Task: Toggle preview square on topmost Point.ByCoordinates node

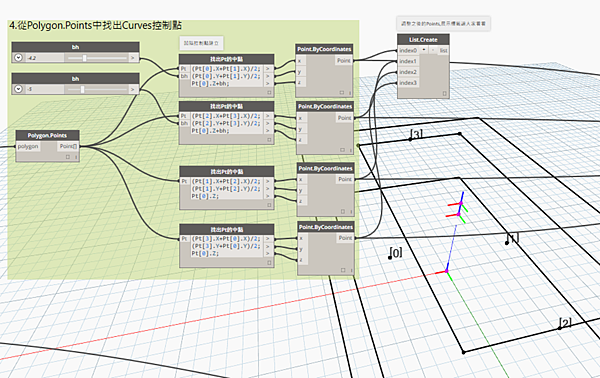Action: [342, 93]
